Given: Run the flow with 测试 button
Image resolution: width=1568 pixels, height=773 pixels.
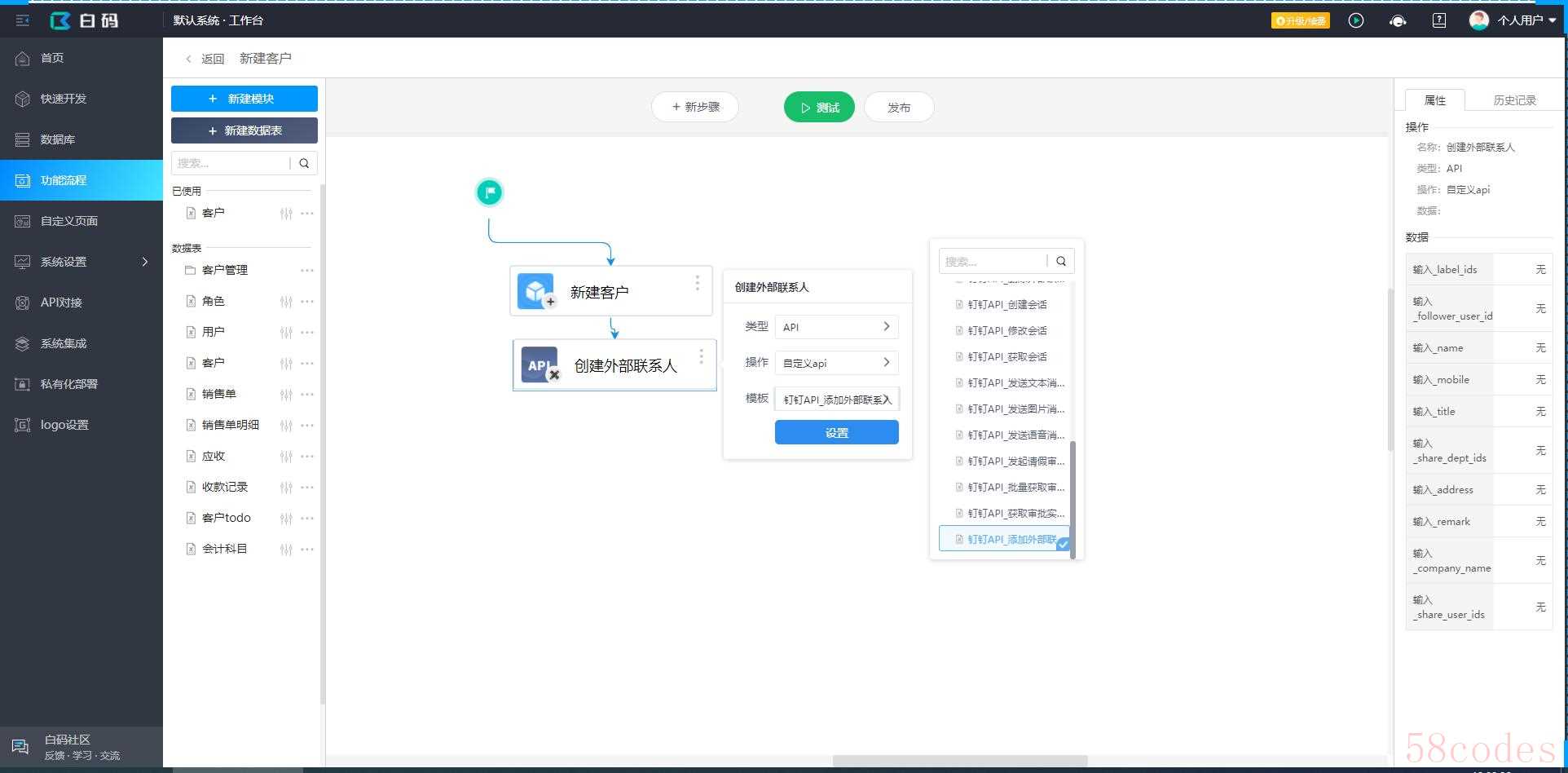Looking at the screenshot, I should [x=819, y=107].
